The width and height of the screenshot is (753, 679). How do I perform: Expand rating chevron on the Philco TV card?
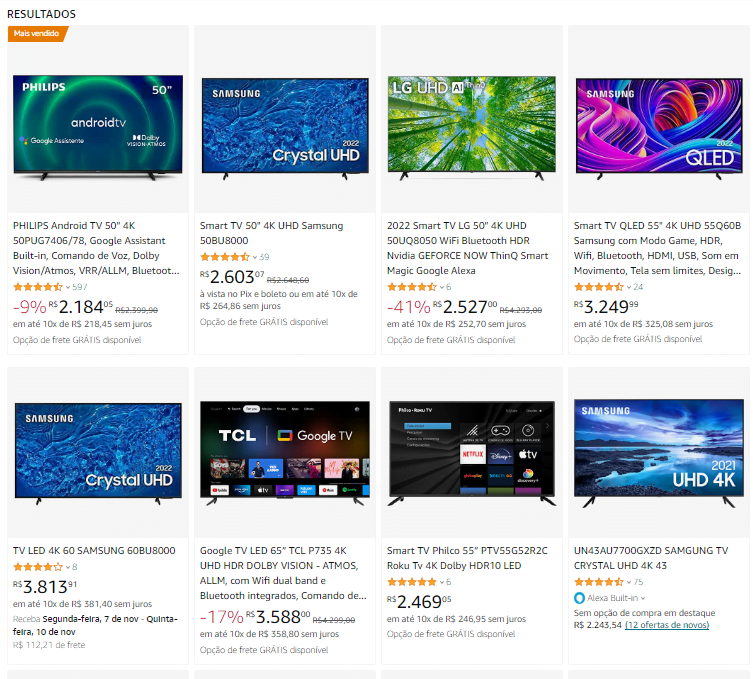pos(442,582)
